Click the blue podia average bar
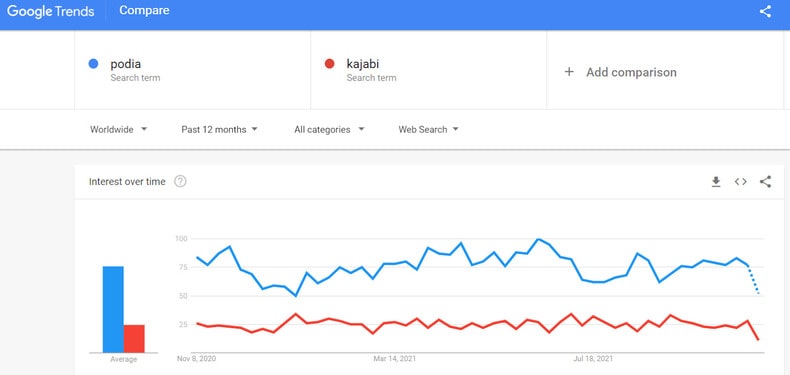The width and height of the screenshot is (790, 375). point(113,309)
